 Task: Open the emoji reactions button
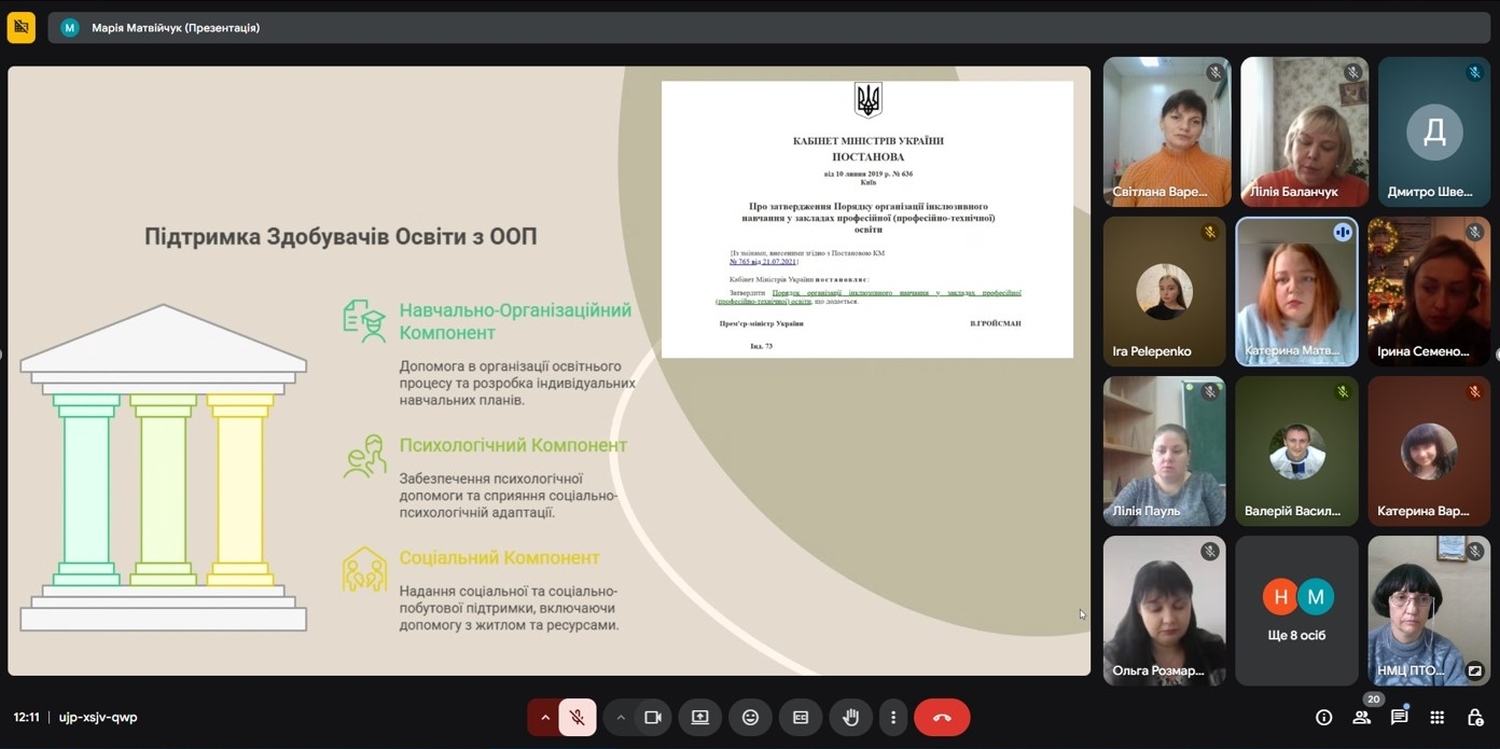tap(750, 717)
